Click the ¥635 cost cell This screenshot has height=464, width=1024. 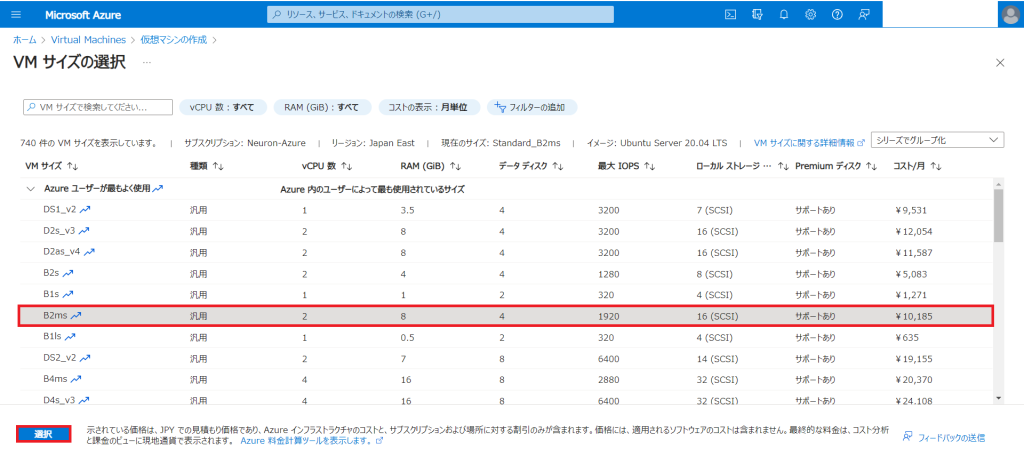coord(906,337)
